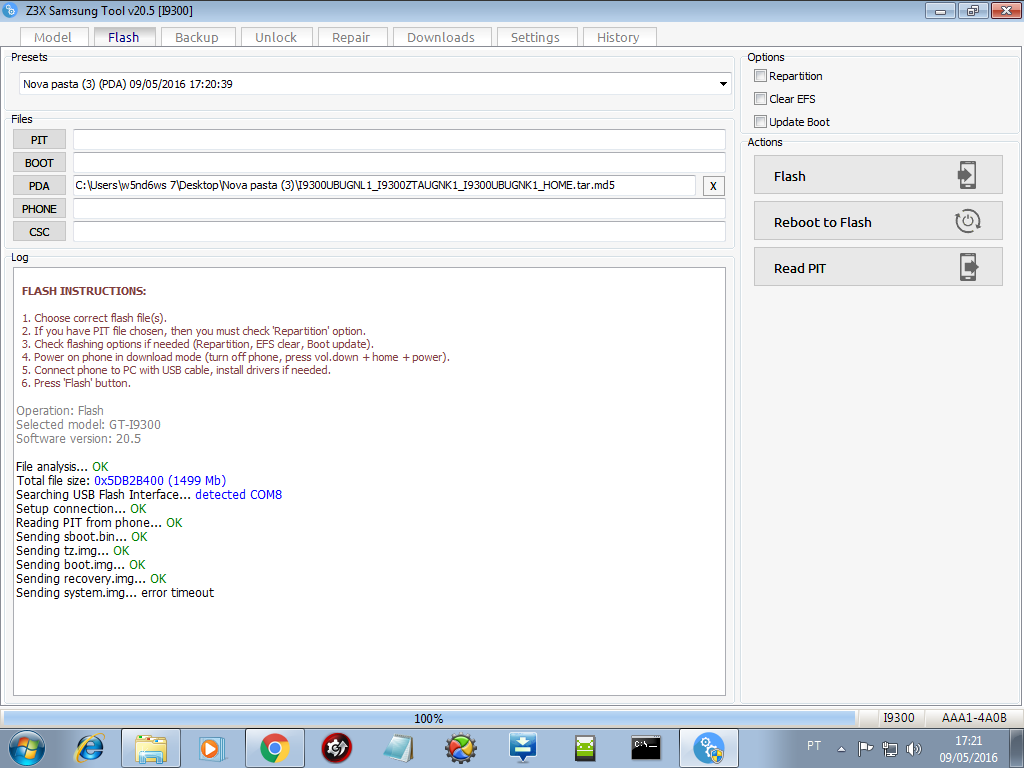Click the 'Sending sboot.bin... OK' log line
Image resolution: width=1024 pixels, height=768 pixels.
coord(82,537)
